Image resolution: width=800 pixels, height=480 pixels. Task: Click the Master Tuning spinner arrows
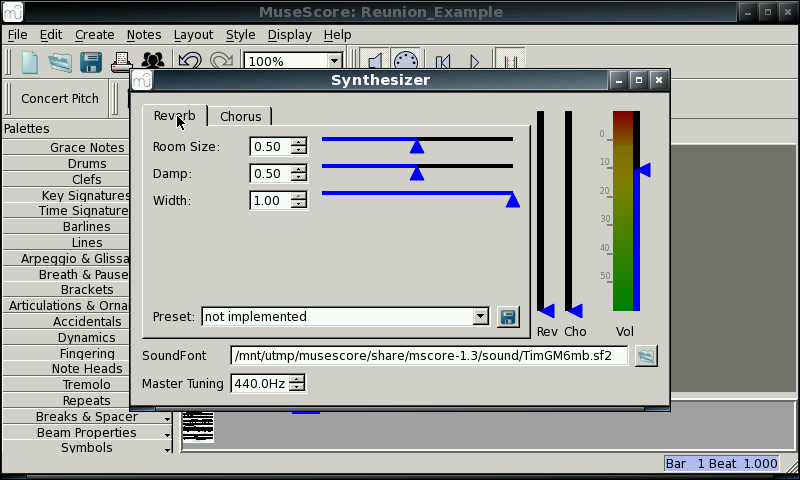(x=296, y=383)
